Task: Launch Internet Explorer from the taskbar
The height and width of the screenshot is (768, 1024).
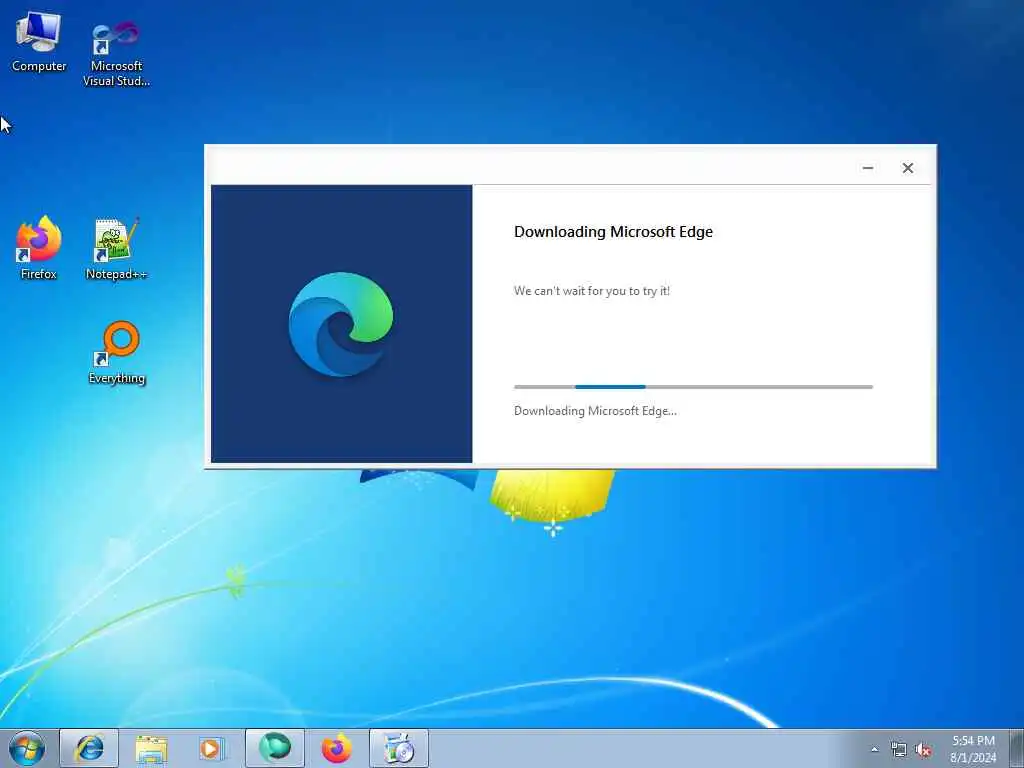Action: pos(89,748)
